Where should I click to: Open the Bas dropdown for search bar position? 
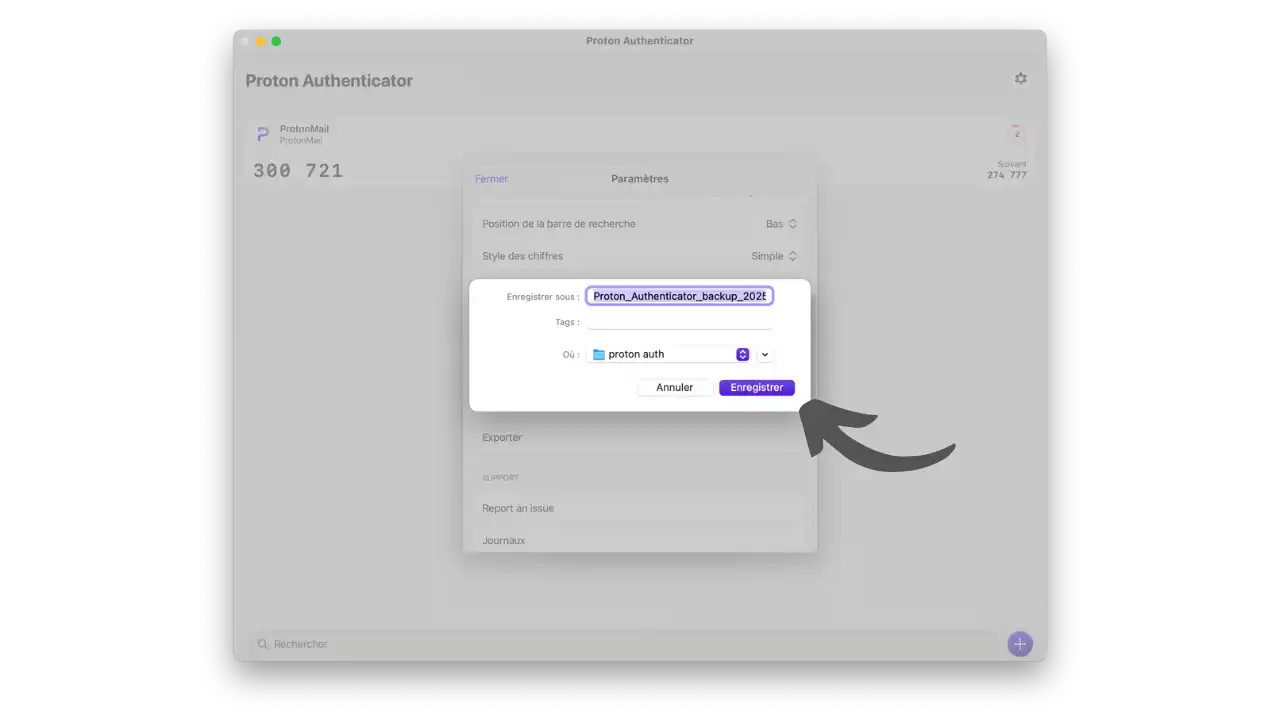click(780, 223)
